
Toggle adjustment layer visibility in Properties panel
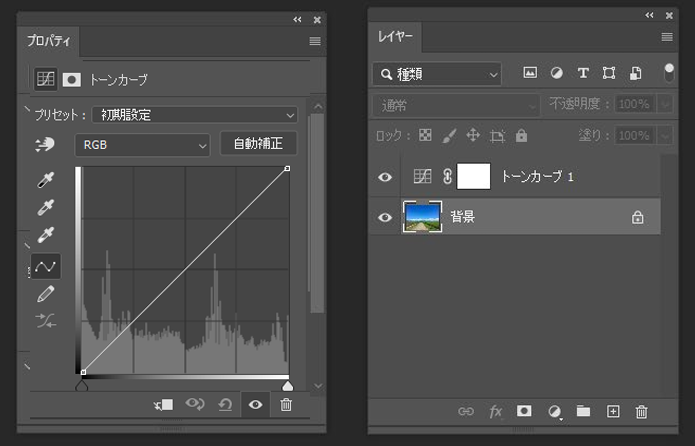click(x=255, y=404)
